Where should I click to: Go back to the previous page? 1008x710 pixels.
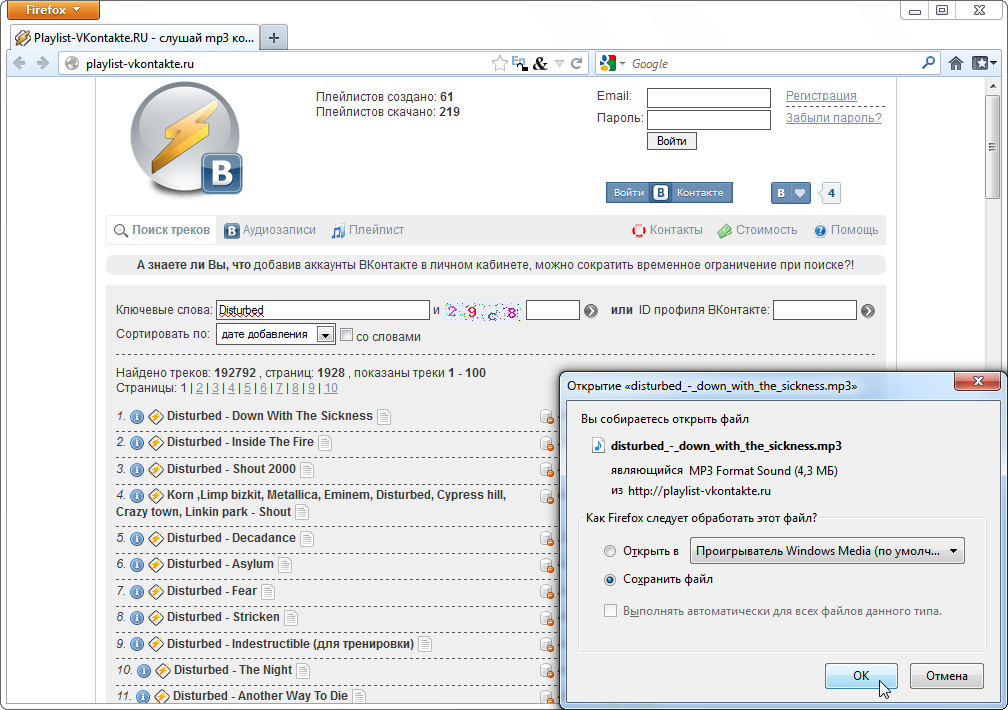[x=19, y=63]
